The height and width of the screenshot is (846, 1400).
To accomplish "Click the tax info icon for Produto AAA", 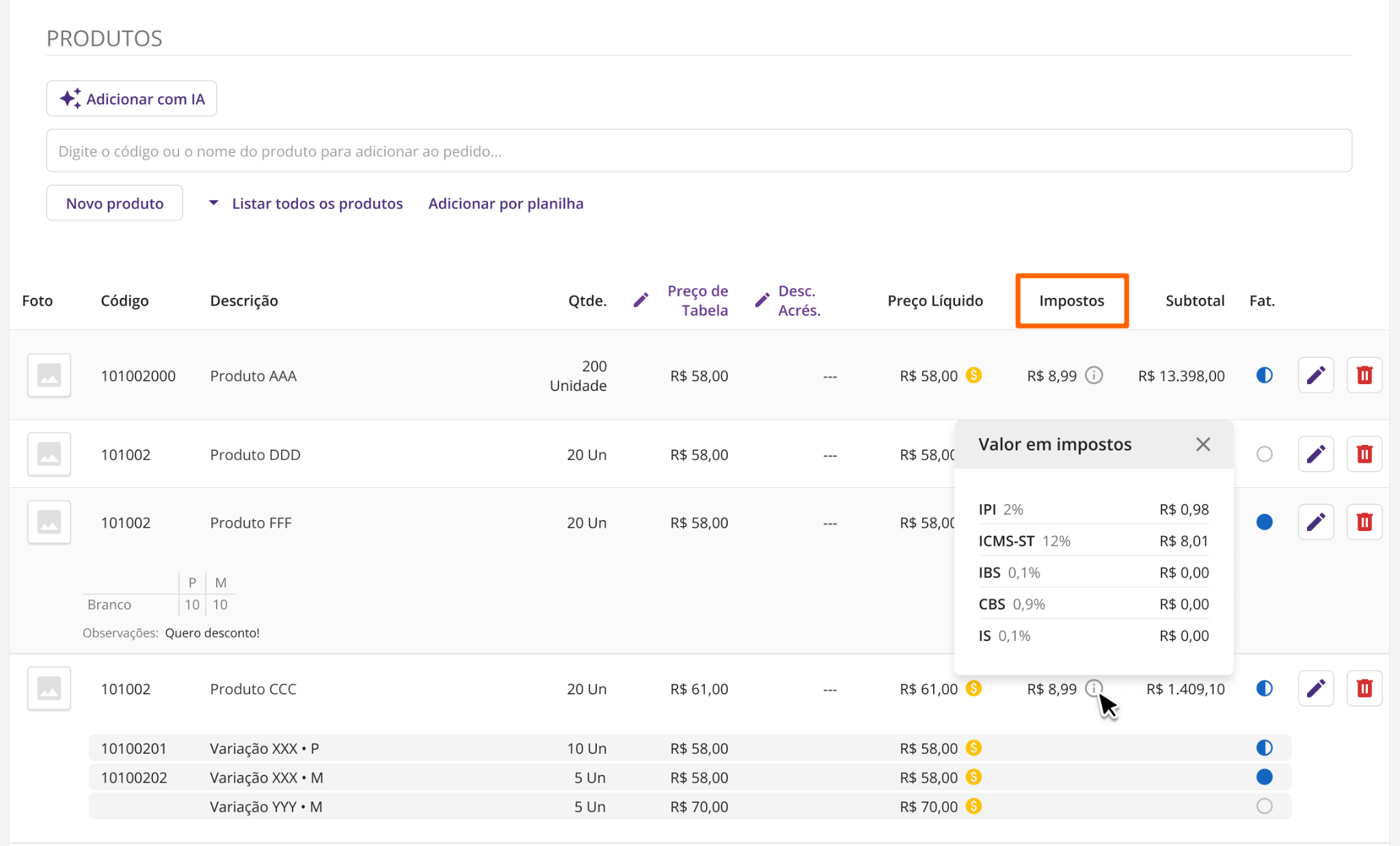I will pyautogui.click(x=1094, y=375).
